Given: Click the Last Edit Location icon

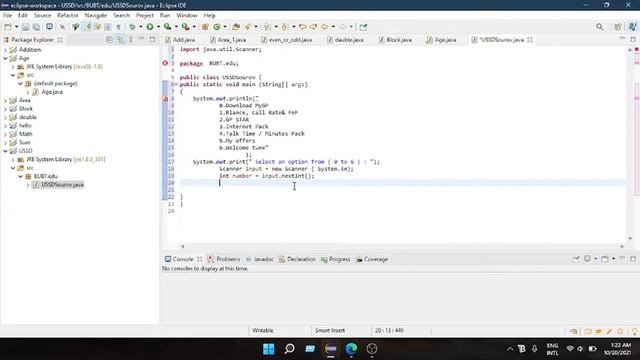Looking at the screenshot, I should [x=302, y=27].
